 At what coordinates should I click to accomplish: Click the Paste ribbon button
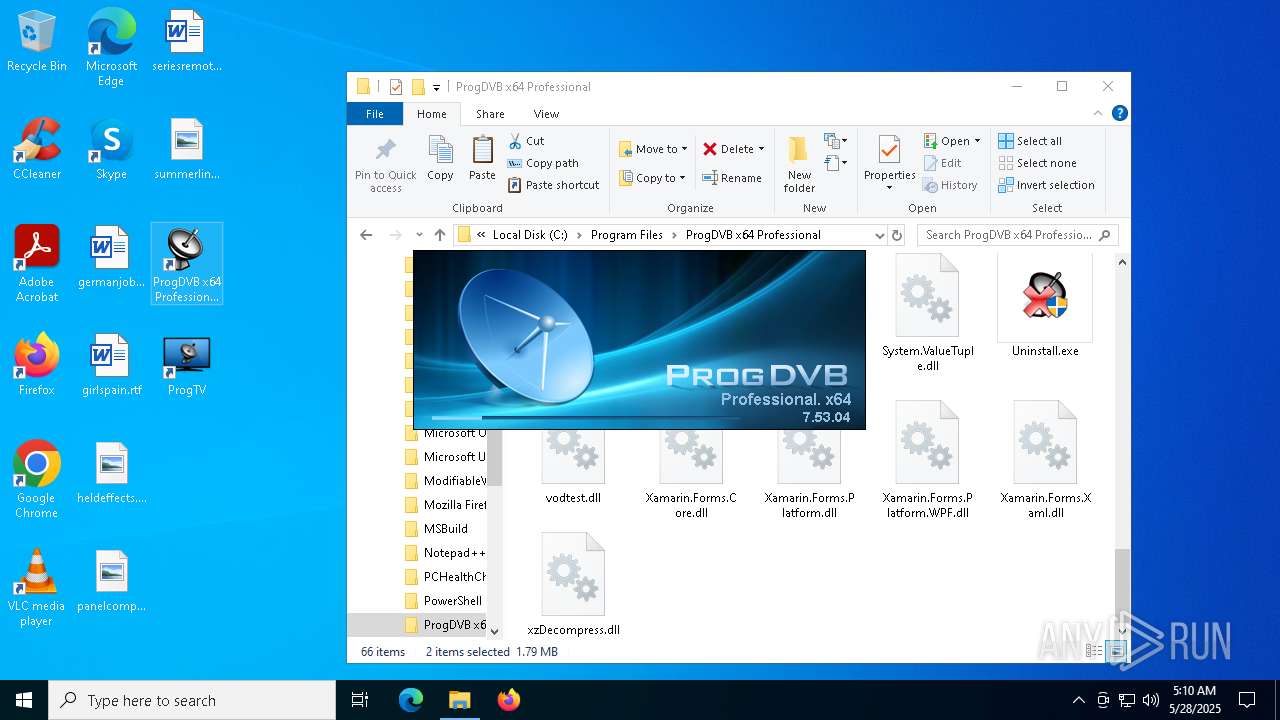(482, 159)
